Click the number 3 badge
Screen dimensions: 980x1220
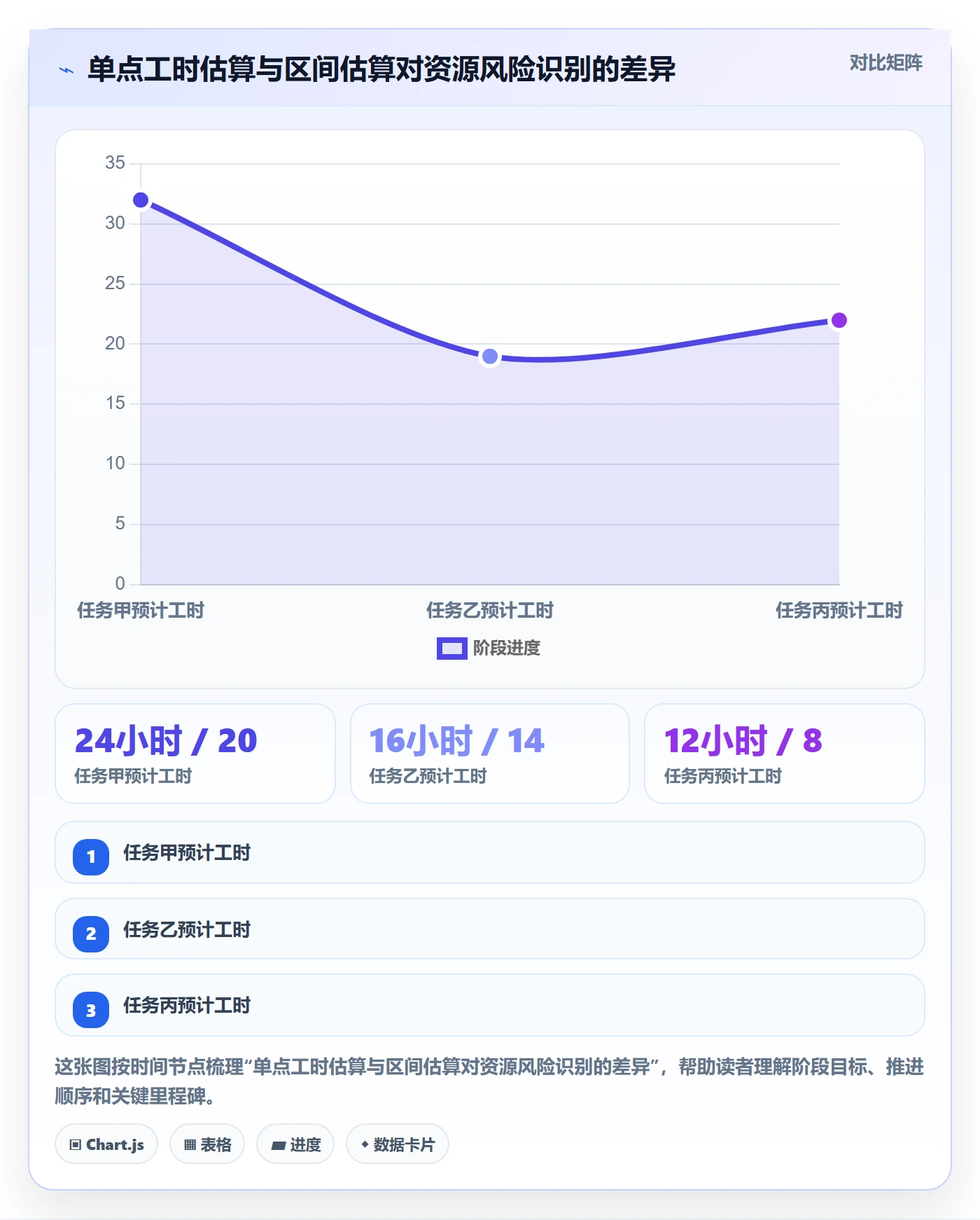[x=91, y=1010]
